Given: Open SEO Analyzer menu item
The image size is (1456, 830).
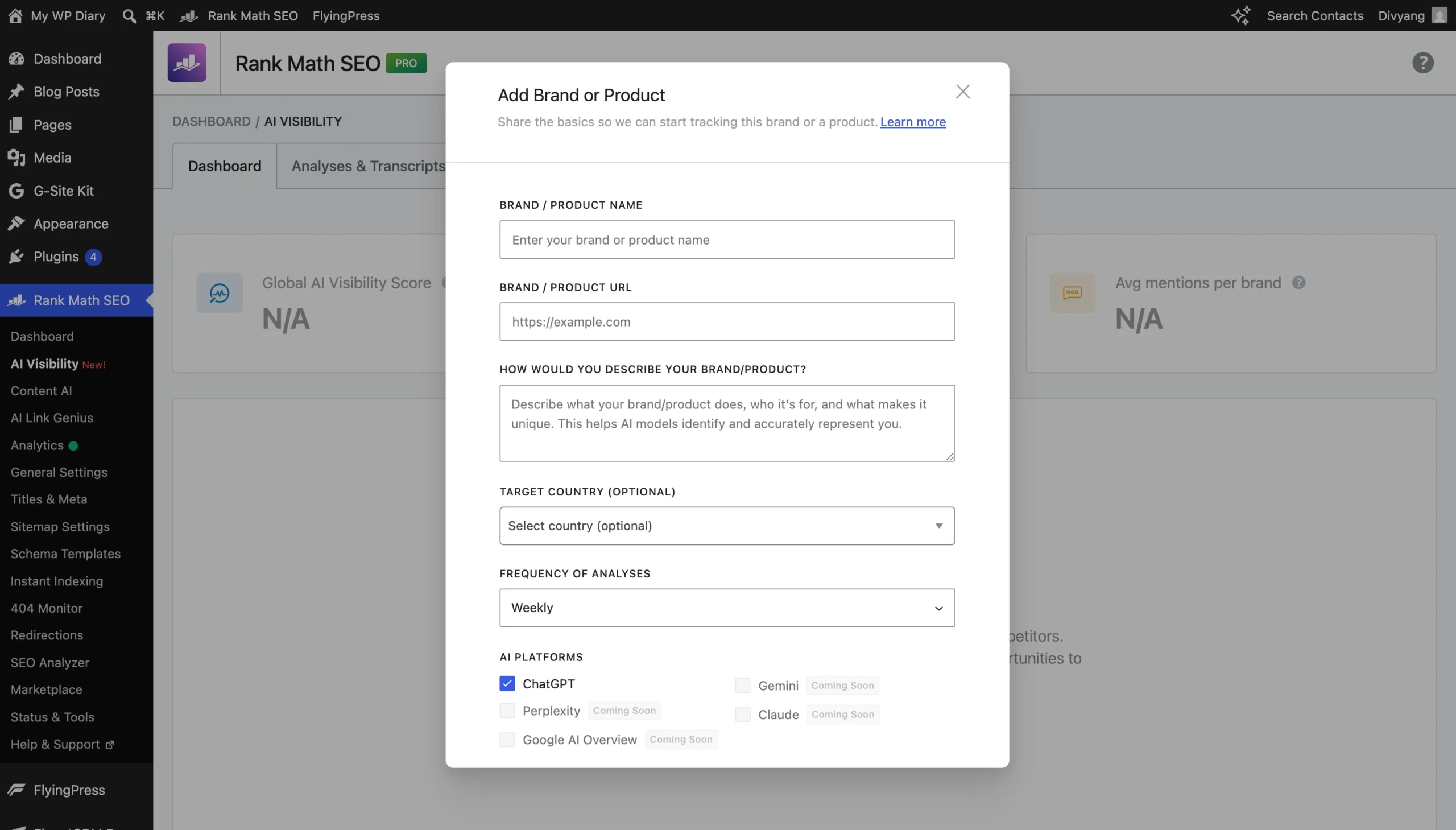Looking at the screenshot, I should [50, 662].
